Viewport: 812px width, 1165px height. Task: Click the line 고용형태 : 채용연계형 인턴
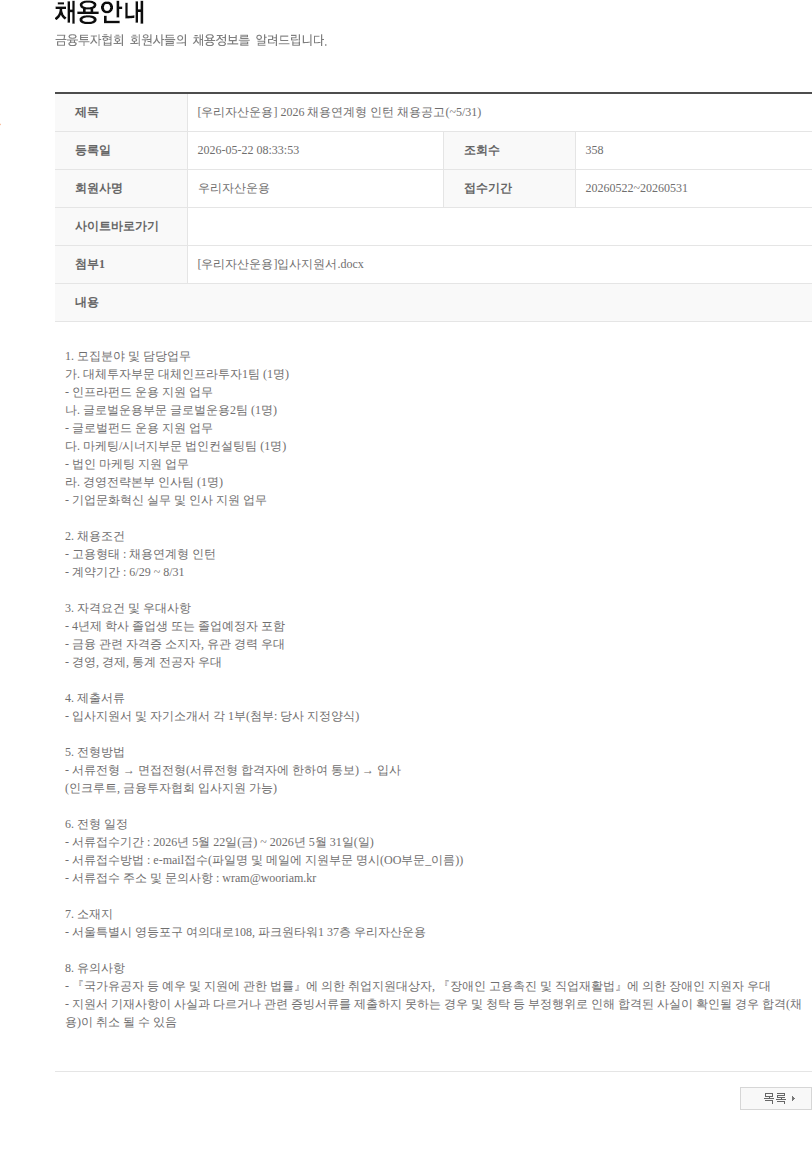tap(140, 554)
